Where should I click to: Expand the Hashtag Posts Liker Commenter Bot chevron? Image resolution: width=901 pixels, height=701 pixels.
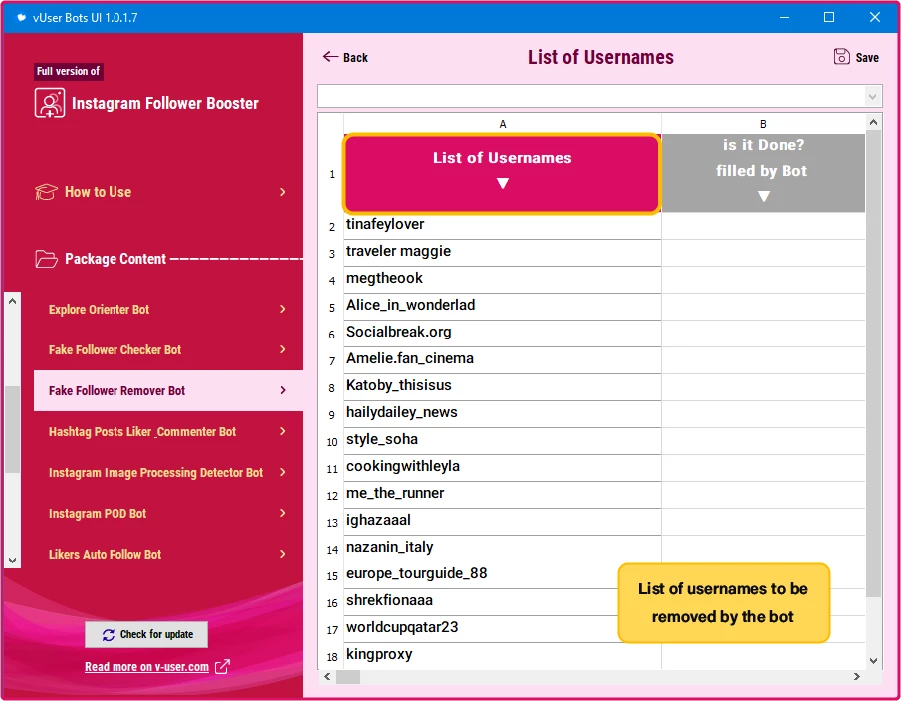click(283, 431)
